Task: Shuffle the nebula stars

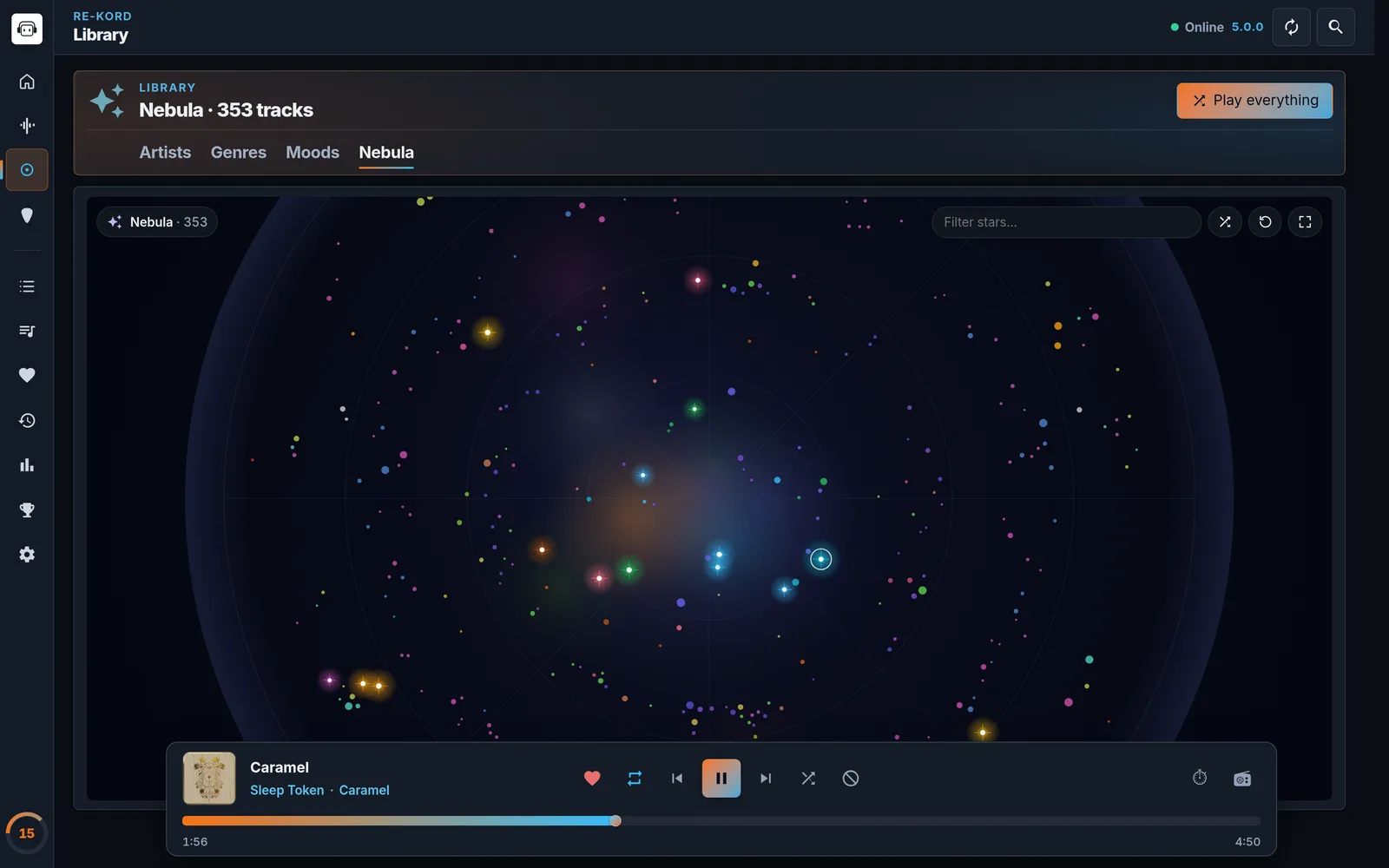Action: coord(1225,222)
